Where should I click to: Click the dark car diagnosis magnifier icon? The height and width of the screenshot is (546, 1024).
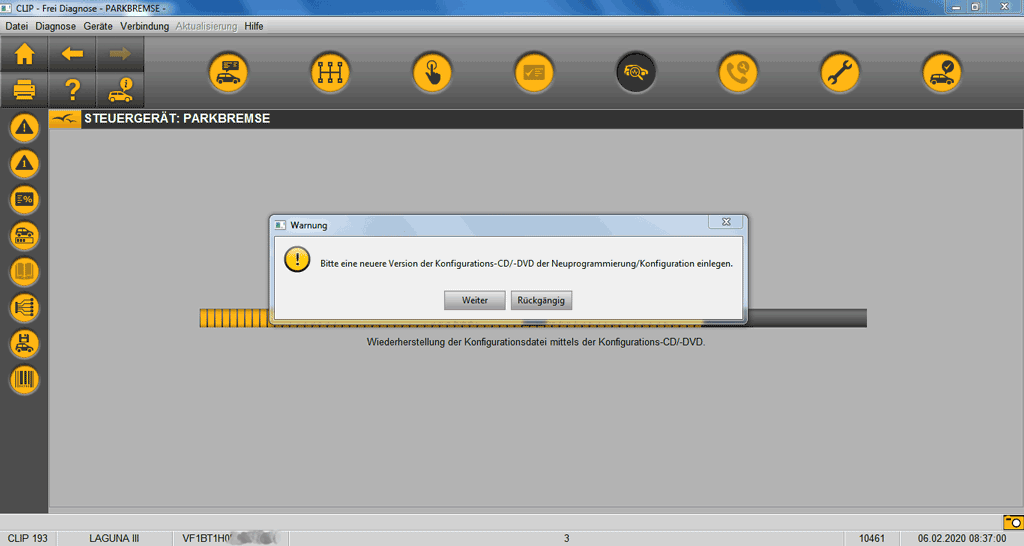[636, 73]
